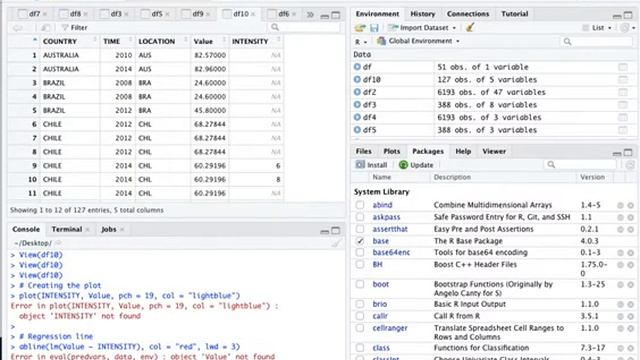Open the Help tab

pyautogui.click(x=463, y=151)
